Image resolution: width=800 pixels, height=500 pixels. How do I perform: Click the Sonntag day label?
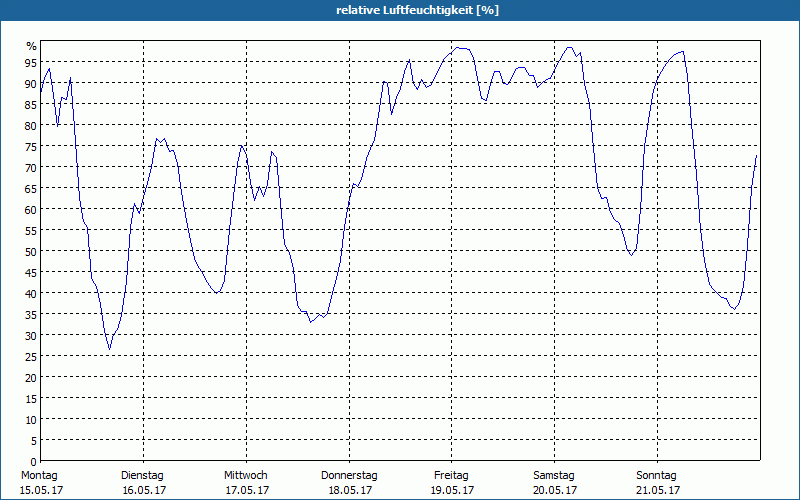657,475
